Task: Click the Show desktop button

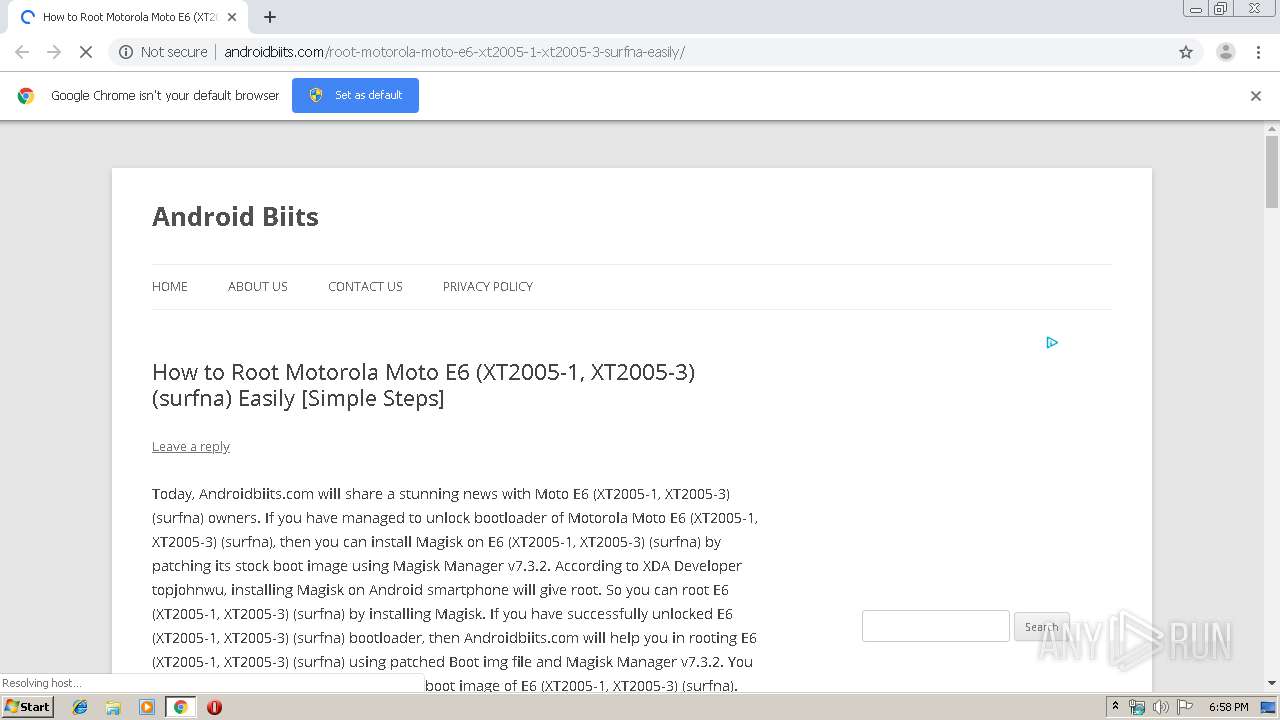Action: coord(1270,707)
